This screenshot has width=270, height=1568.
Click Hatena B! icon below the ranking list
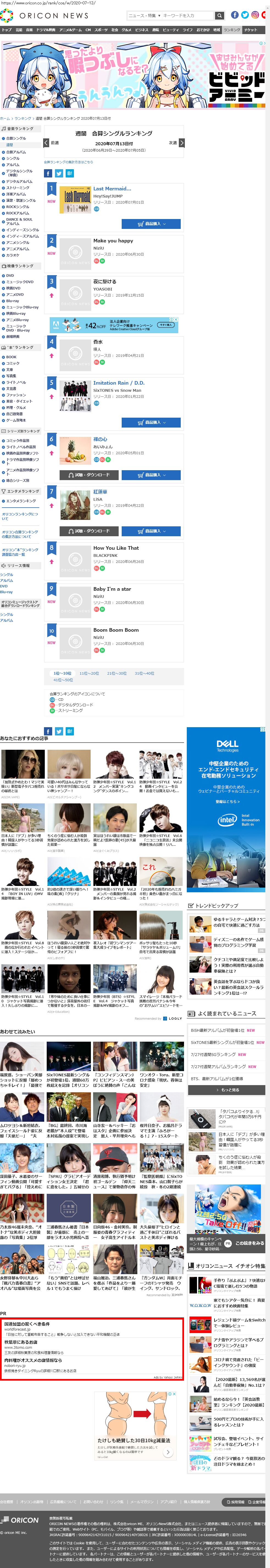(70, 731)
